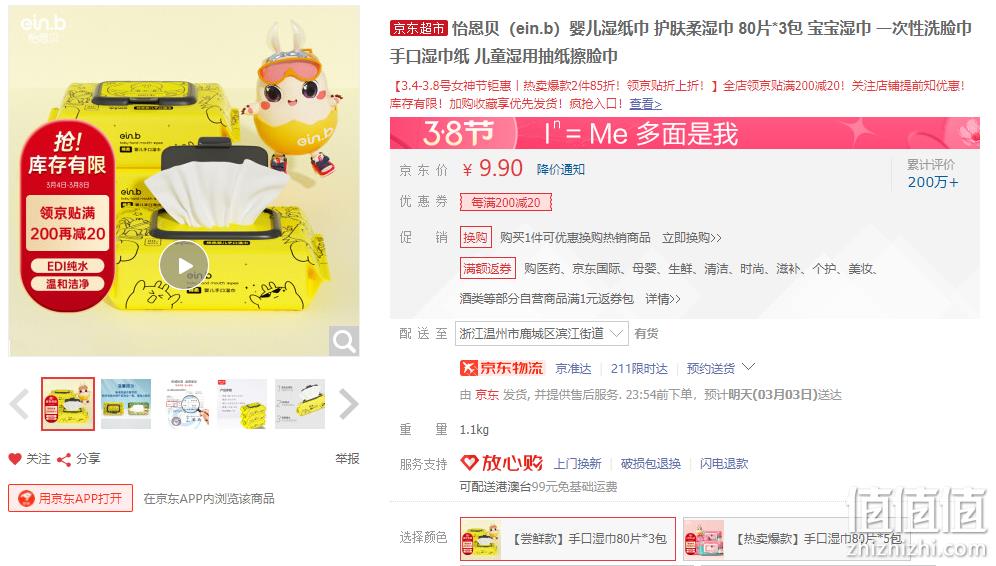Click the 降价通知 price alert link
This screenshot has height=566, width=996.
pyautogui.click(x=560, y=170)
